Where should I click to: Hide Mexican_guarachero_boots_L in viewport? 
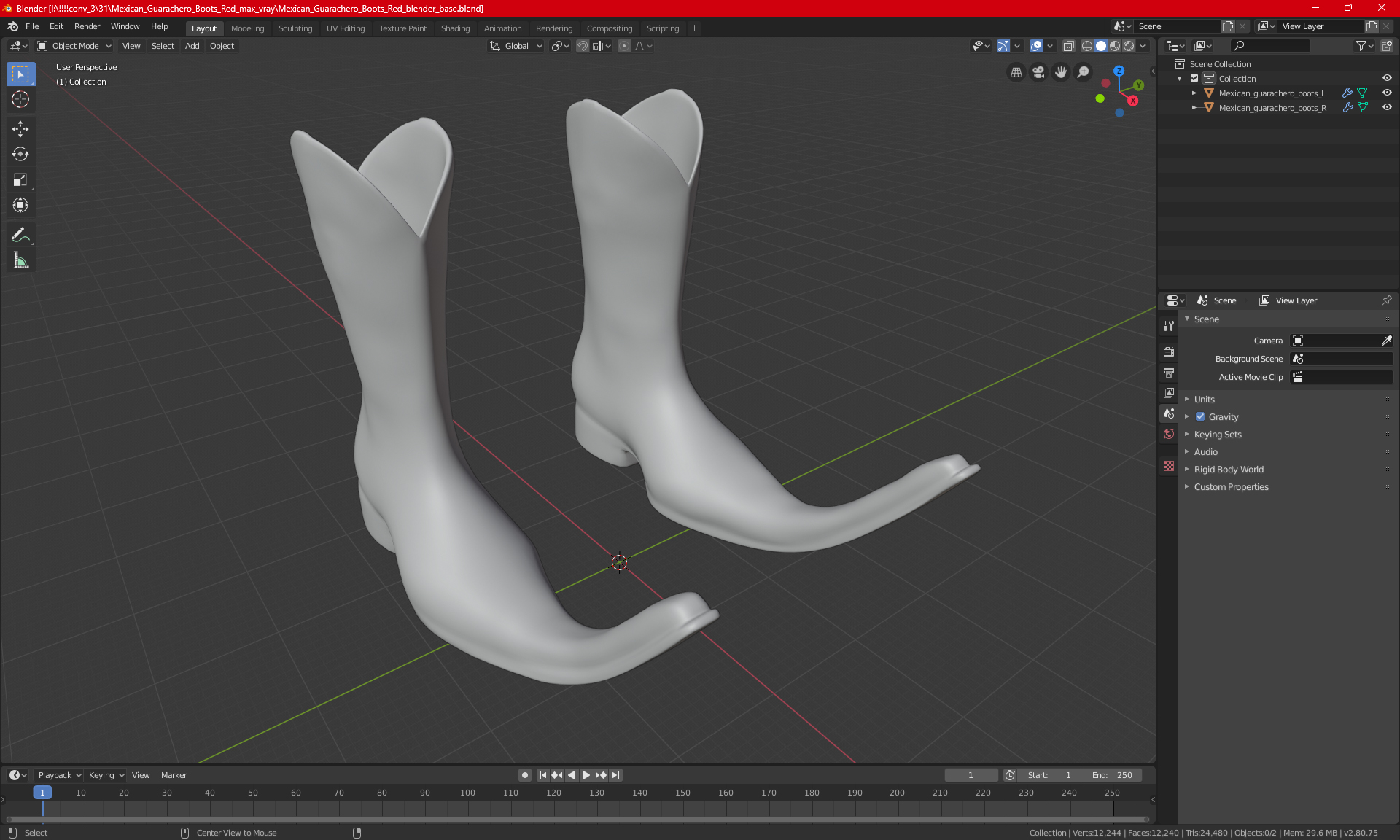click(x=1387, y=93)
